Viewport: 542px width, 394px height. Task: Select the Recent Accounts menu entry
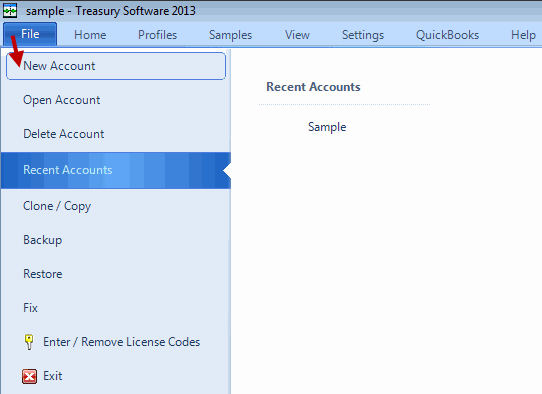pyautogui.click(x=116, y=170)
